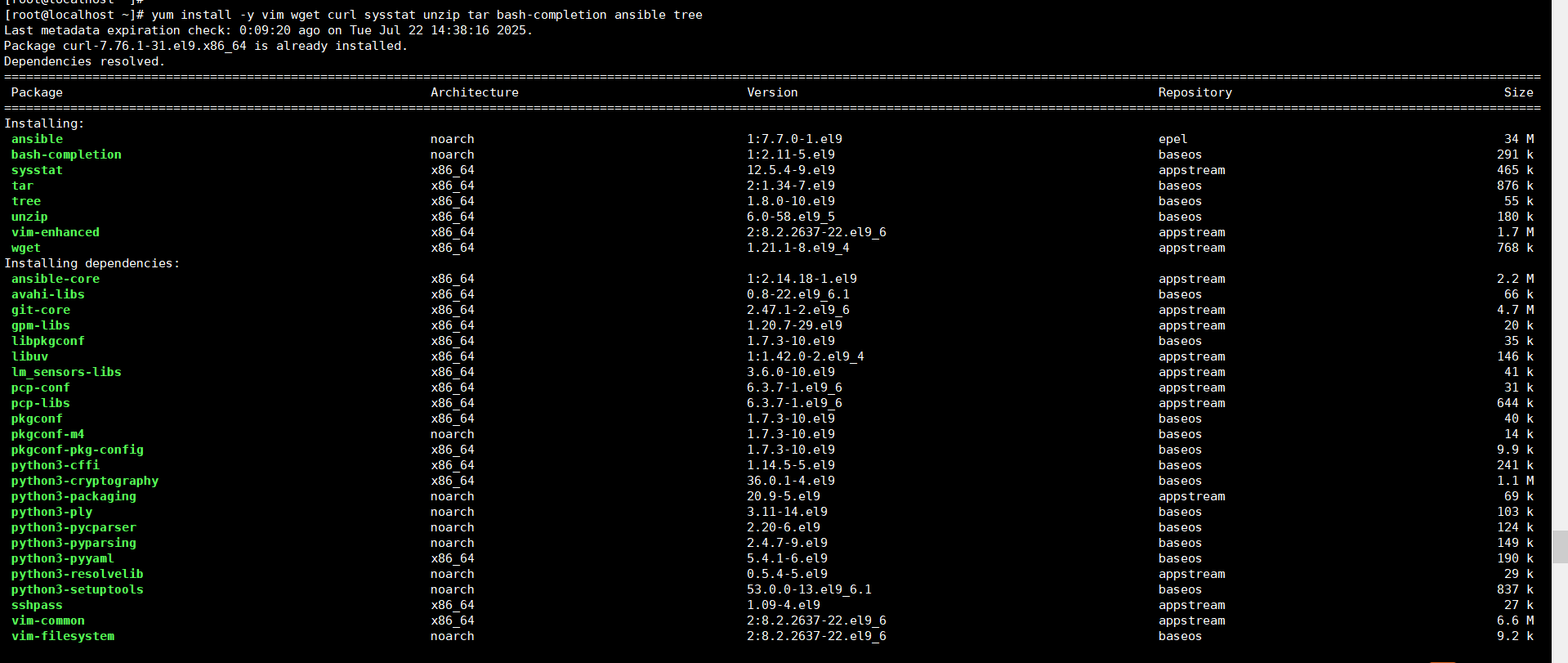
Task: Click version '12.5.4-9.el9' of sysstat
Action: pyautogui.click(x=791, y=170)
